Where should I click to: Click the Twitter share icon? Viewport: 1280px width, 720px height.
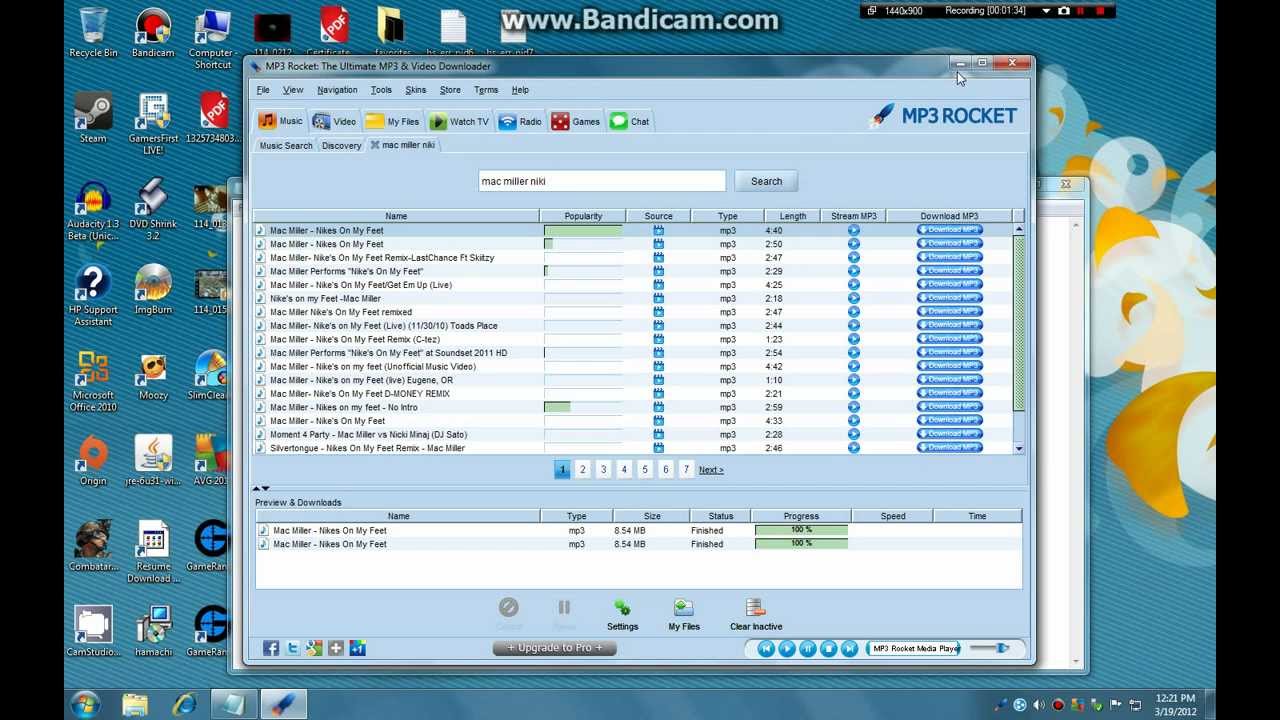pyautogui.click(x=292, y=648)
